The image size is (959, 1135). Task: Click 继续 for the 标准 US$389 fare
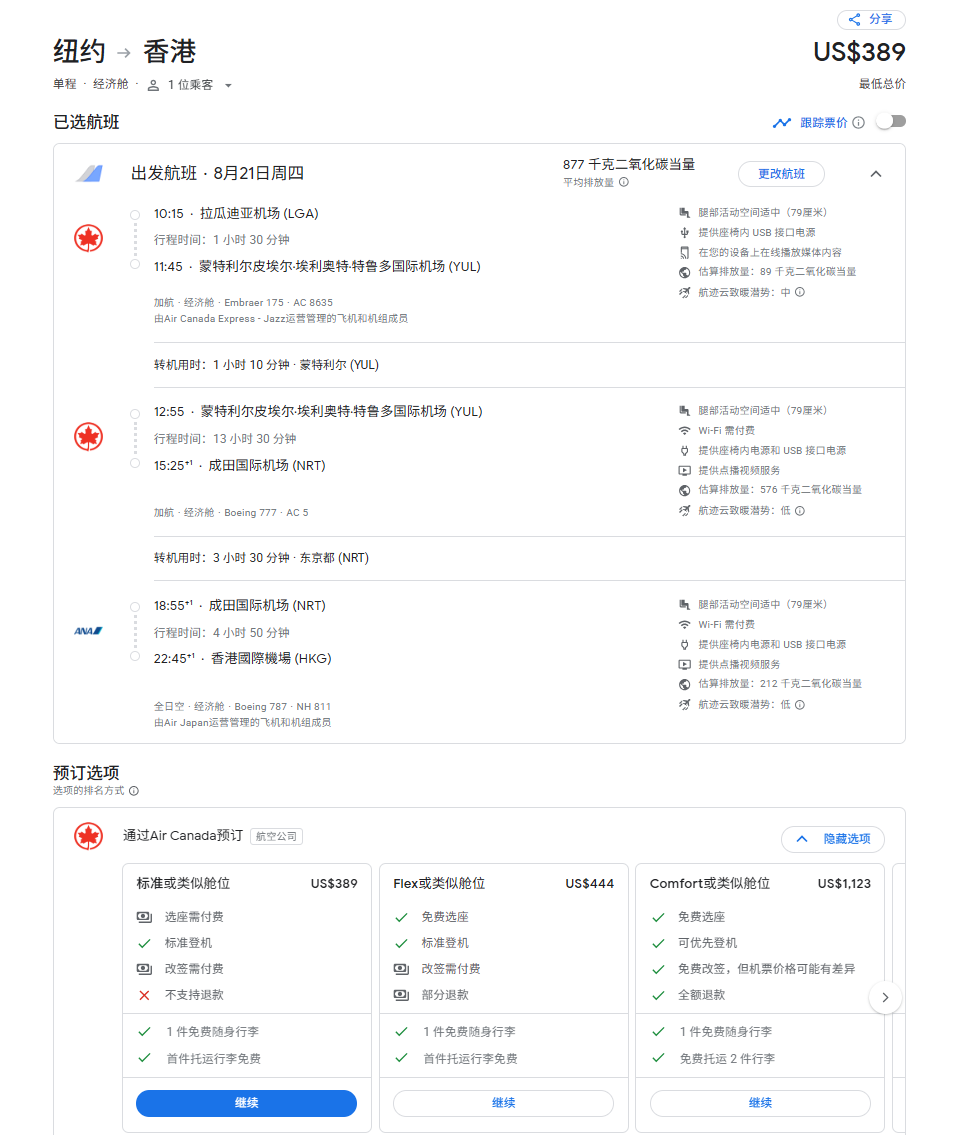[x=246, y=1103]
